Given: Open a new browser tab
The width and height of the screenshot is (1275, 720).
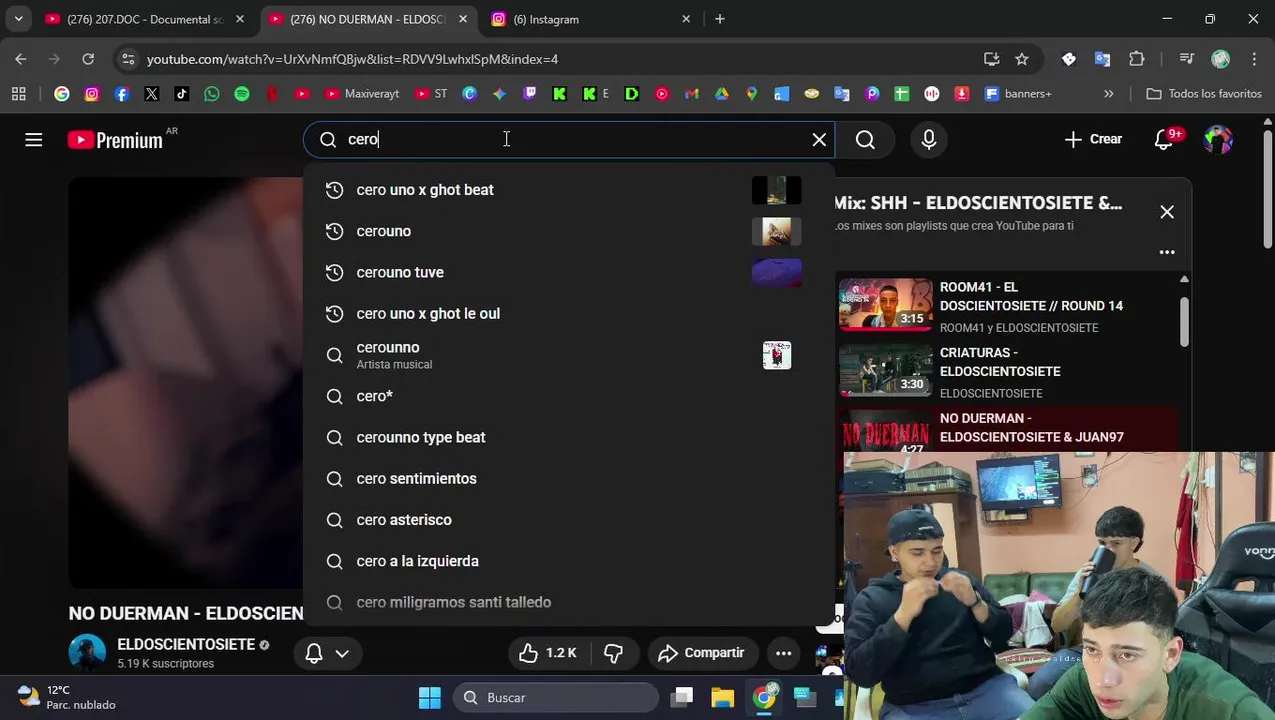Looking at the screenshot, I should 720,19.
